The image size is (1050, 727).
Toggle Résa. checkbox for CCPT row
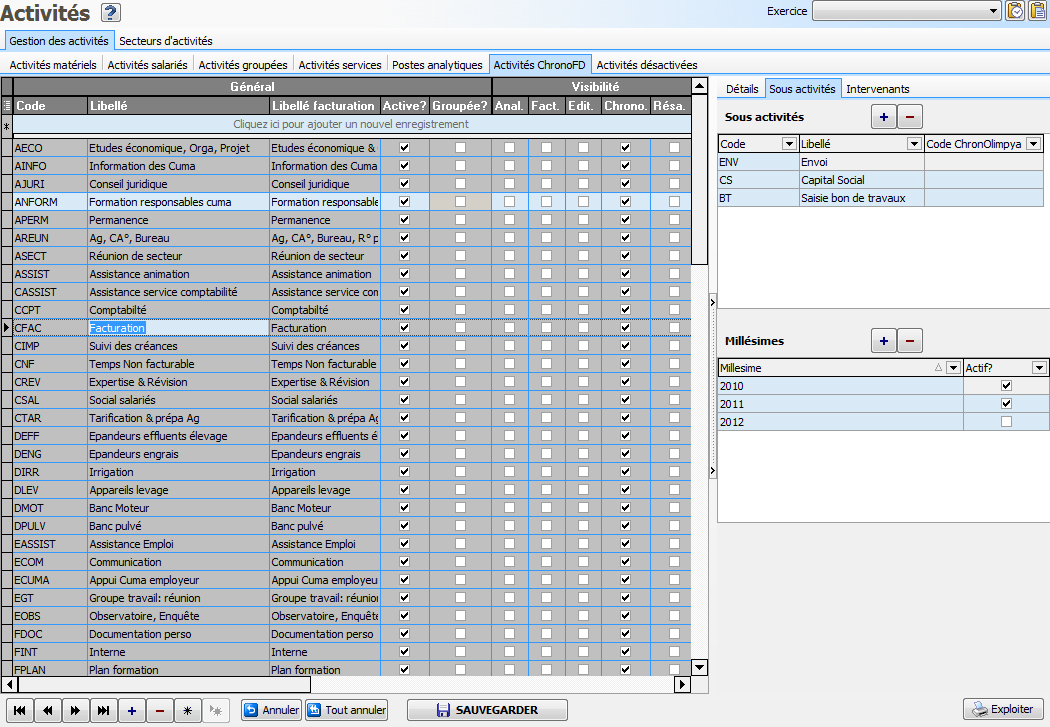click(x=674, y=310)
